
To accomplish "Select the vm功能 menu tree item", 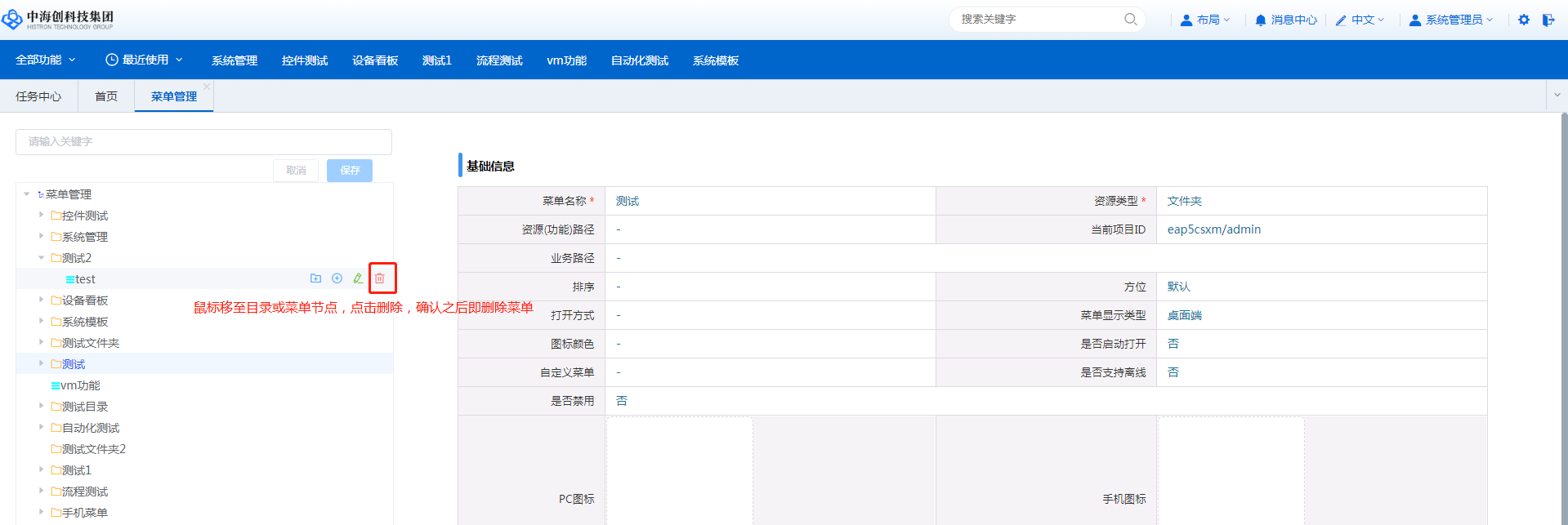I will coord(80,385).
